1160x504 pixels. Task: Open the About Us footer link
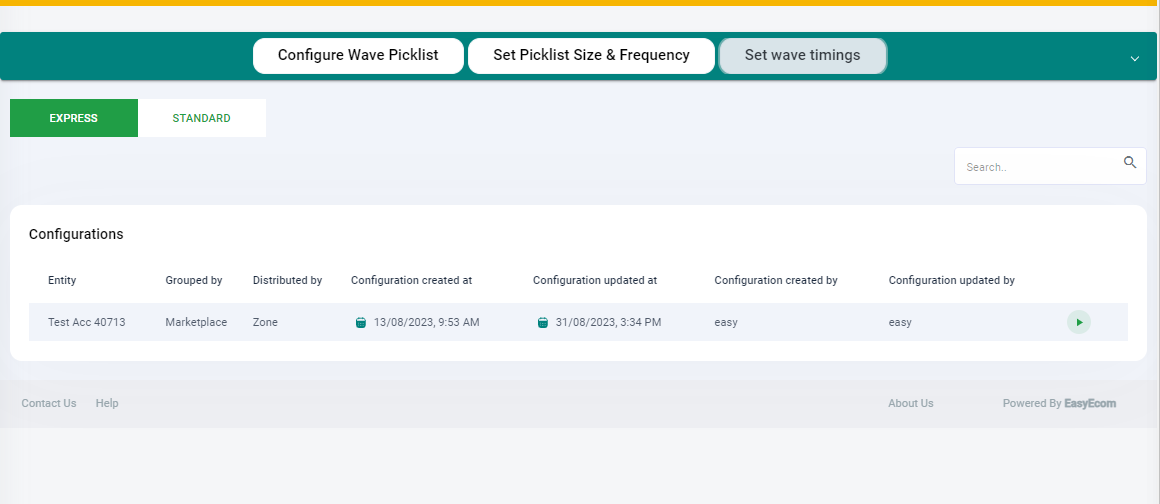(x=911, y=403)
